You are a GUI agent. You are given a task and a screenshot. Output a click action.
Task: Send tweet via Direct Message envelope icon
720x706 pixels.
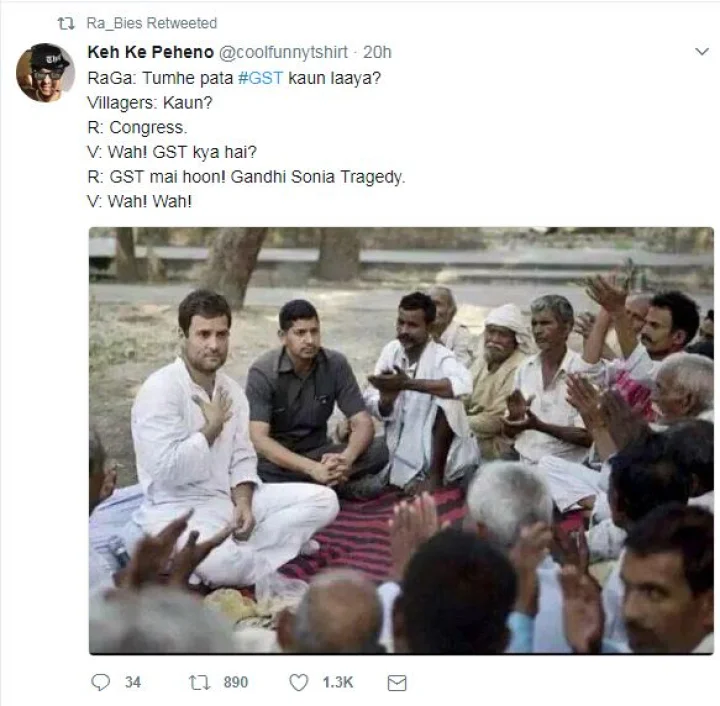point(397,683)
